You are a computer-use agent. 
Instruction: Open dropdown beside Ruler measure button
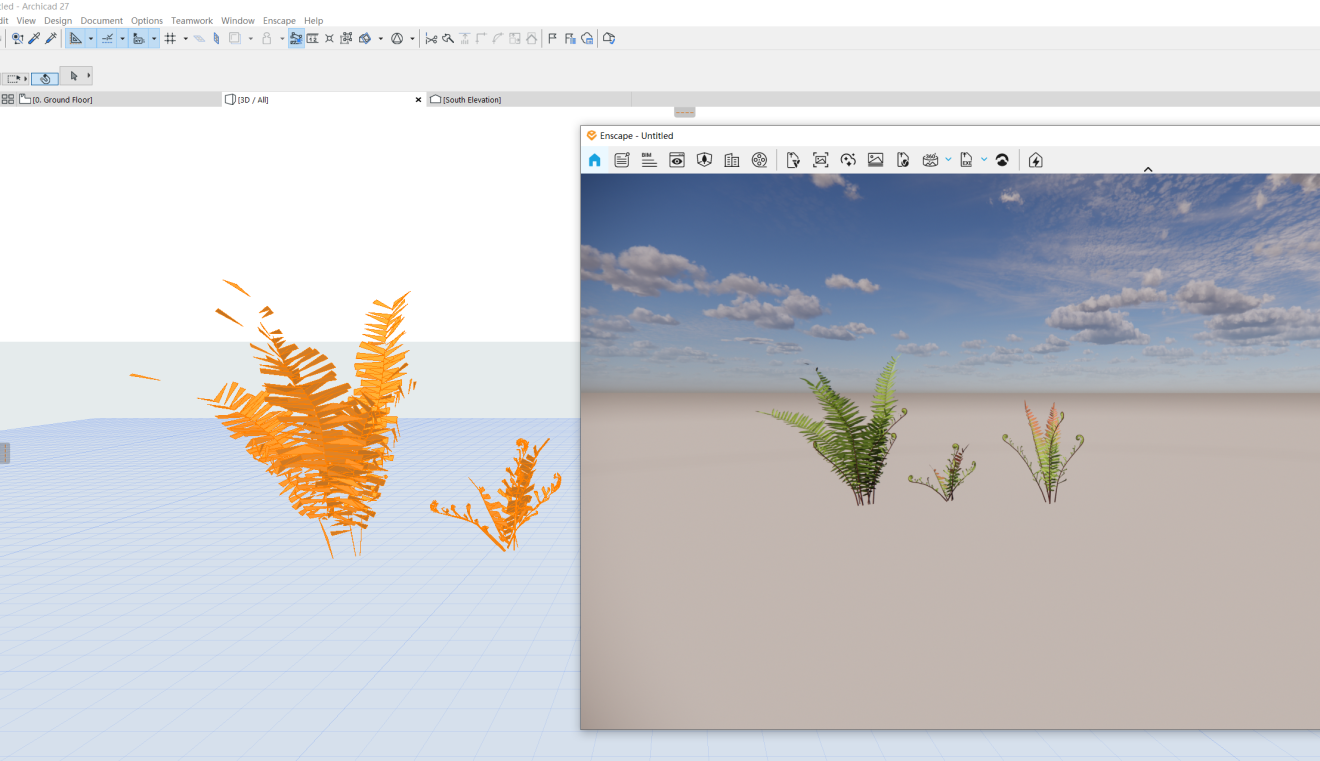coord(154,38)
